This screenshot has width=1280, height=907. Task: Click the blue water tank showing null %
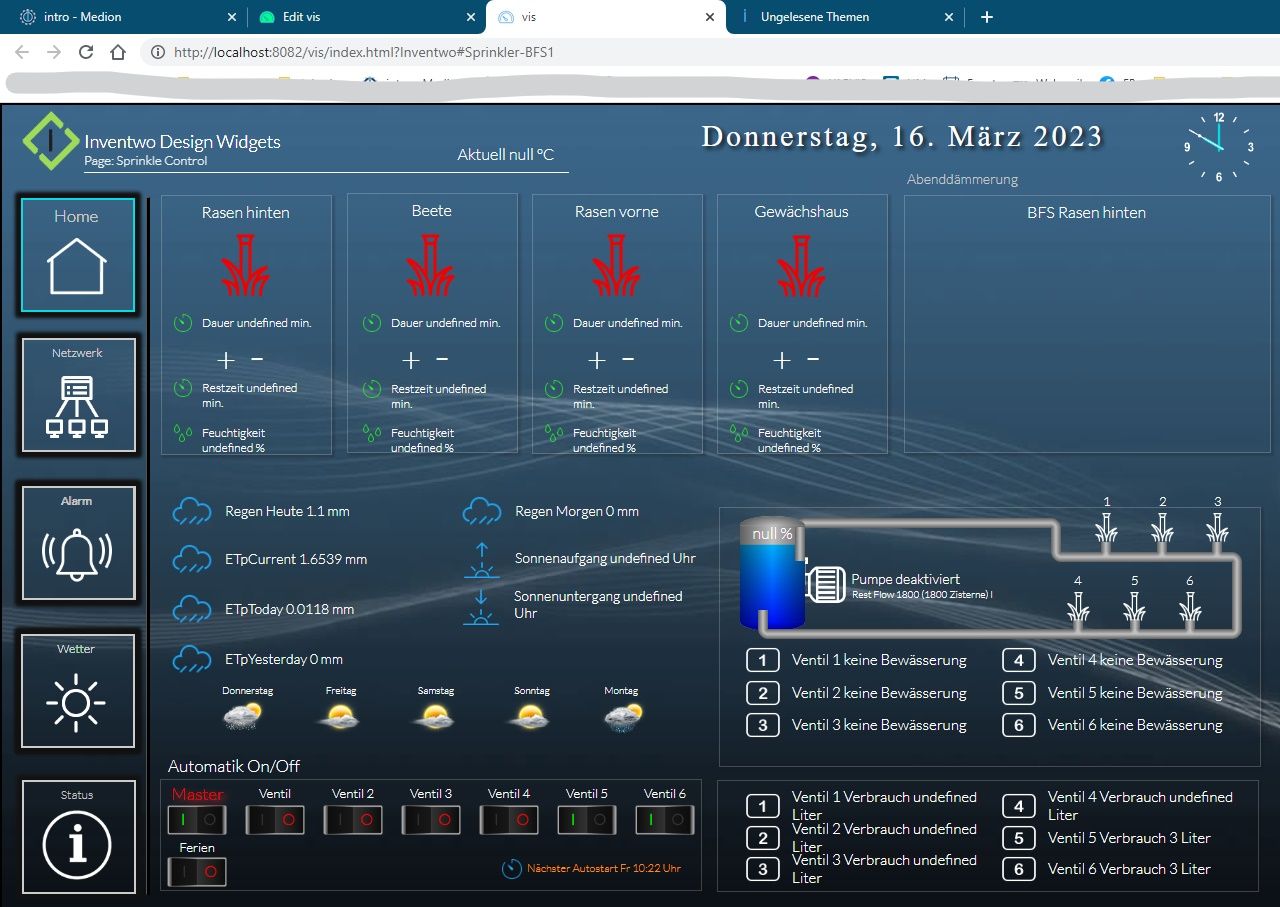coord(772,574)
